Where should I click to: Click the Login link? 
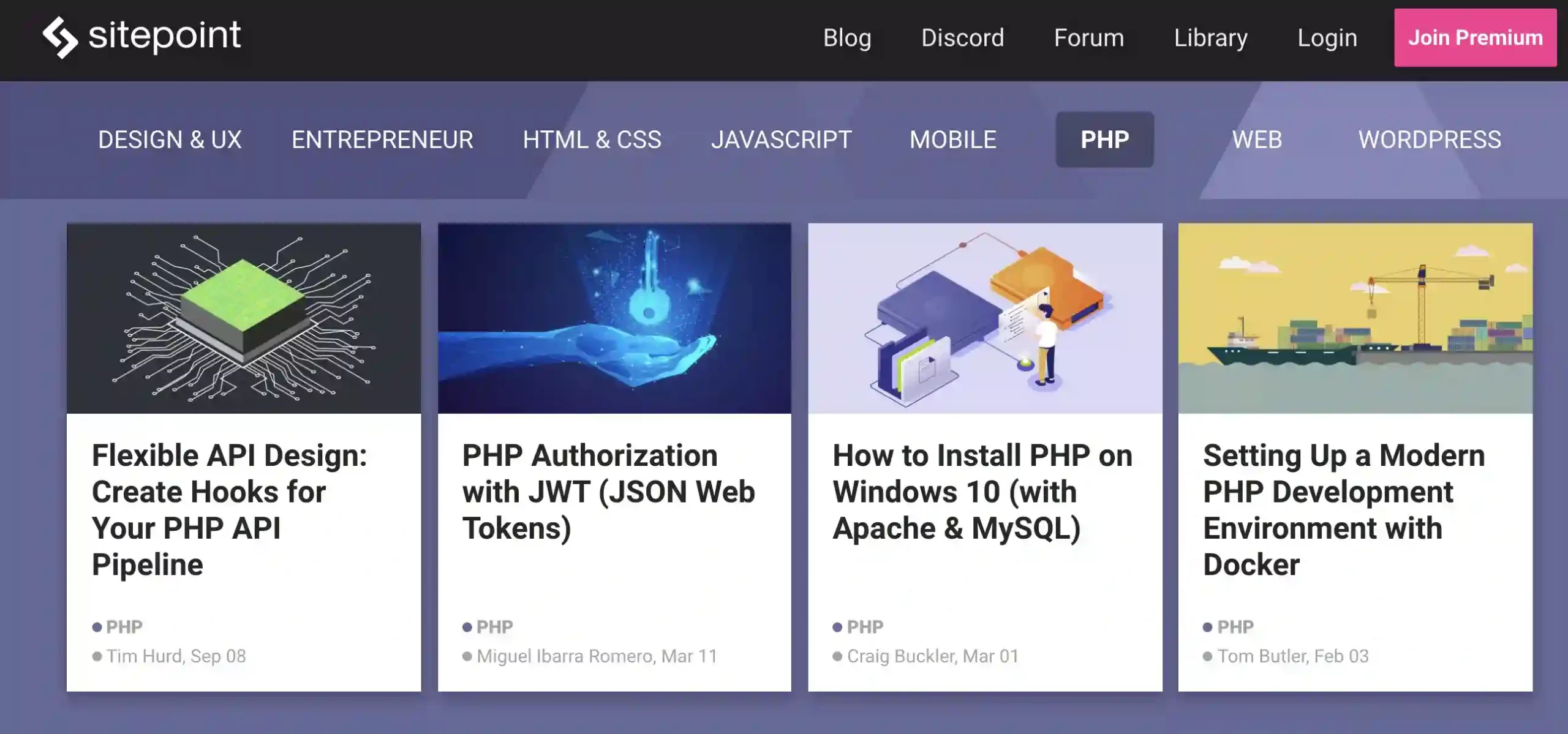[x=1327, y=38]
